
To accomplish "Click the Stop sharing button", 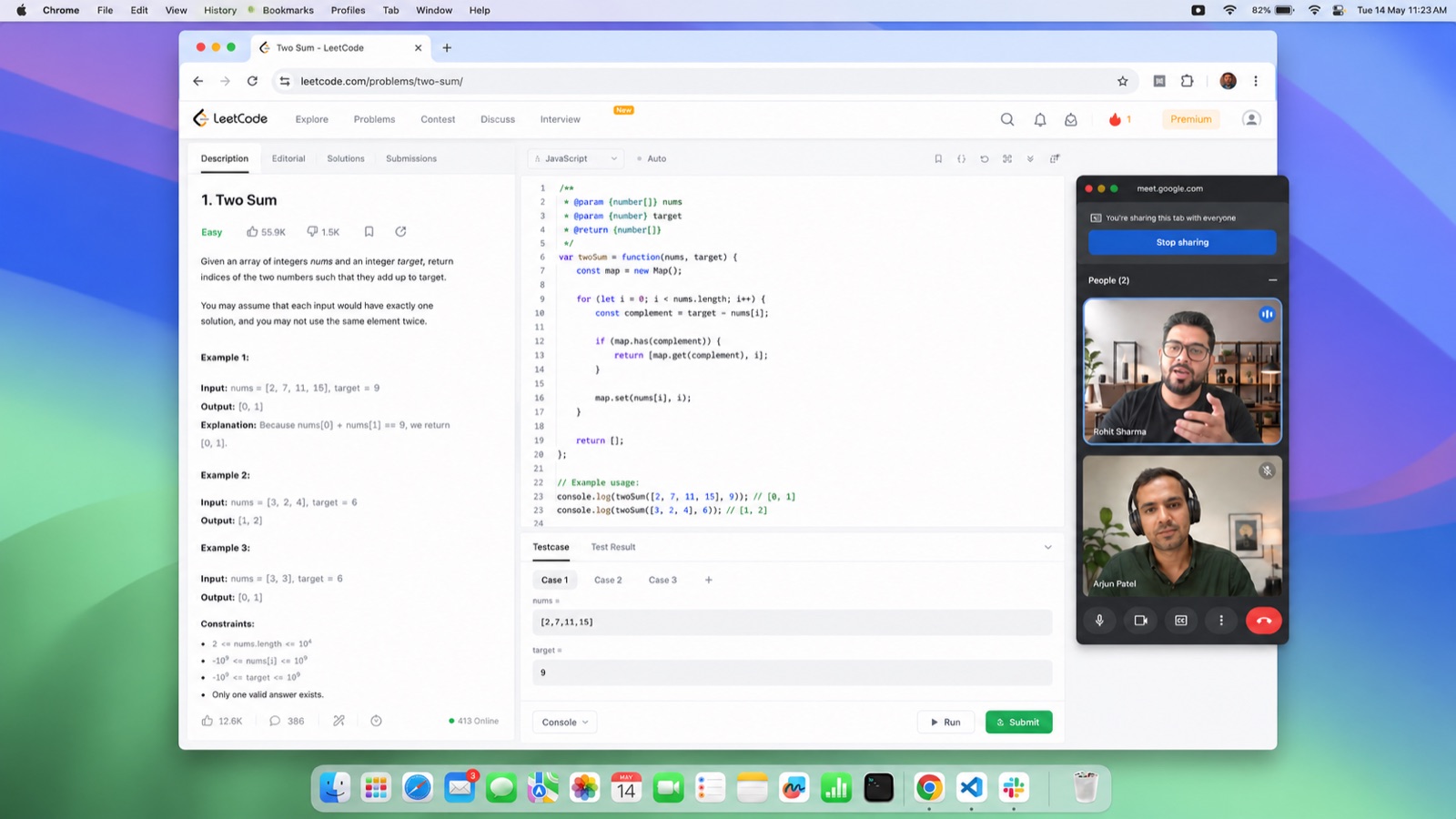I will point(1182,242).
